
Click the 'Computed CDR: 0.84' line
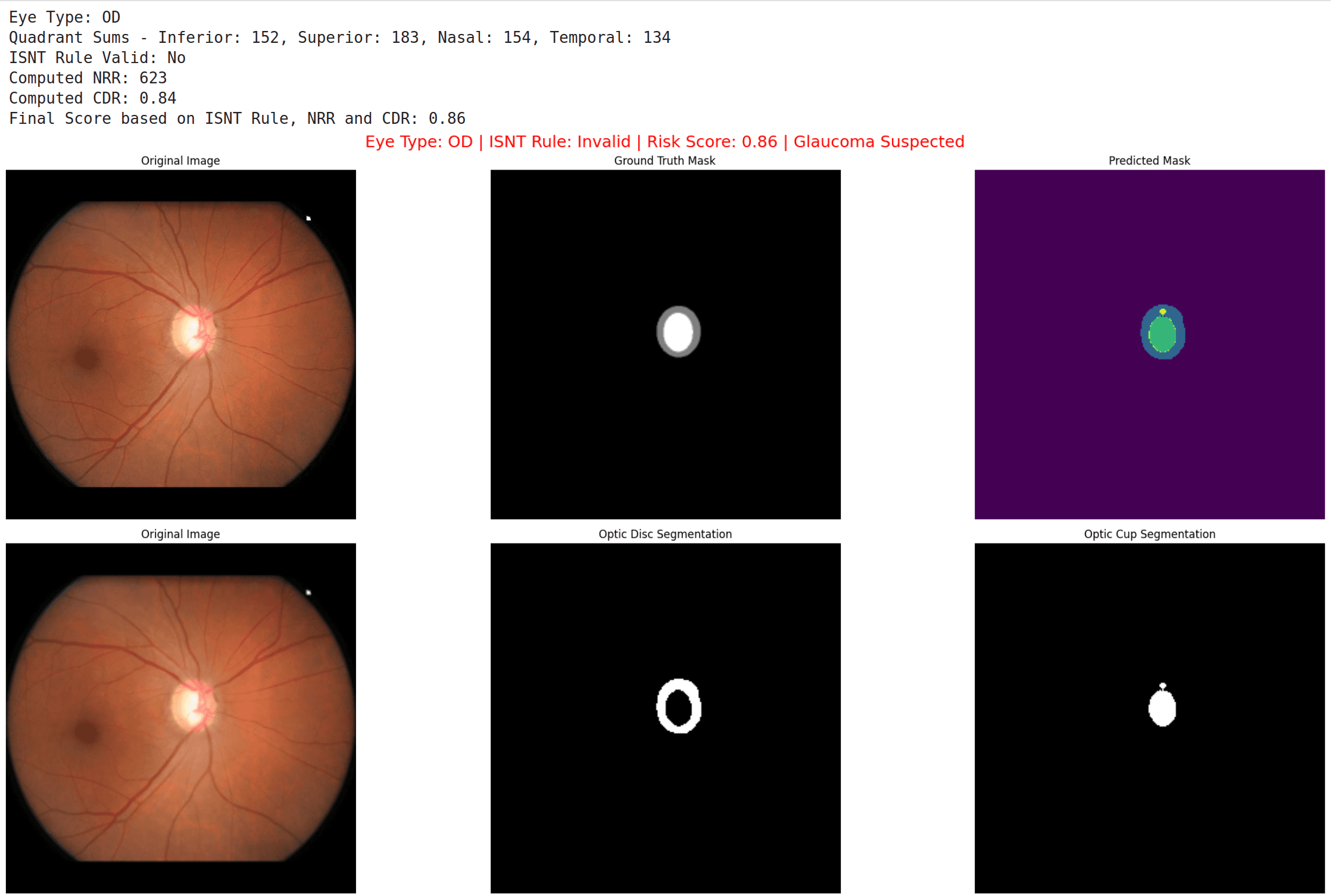pos(92,98)
